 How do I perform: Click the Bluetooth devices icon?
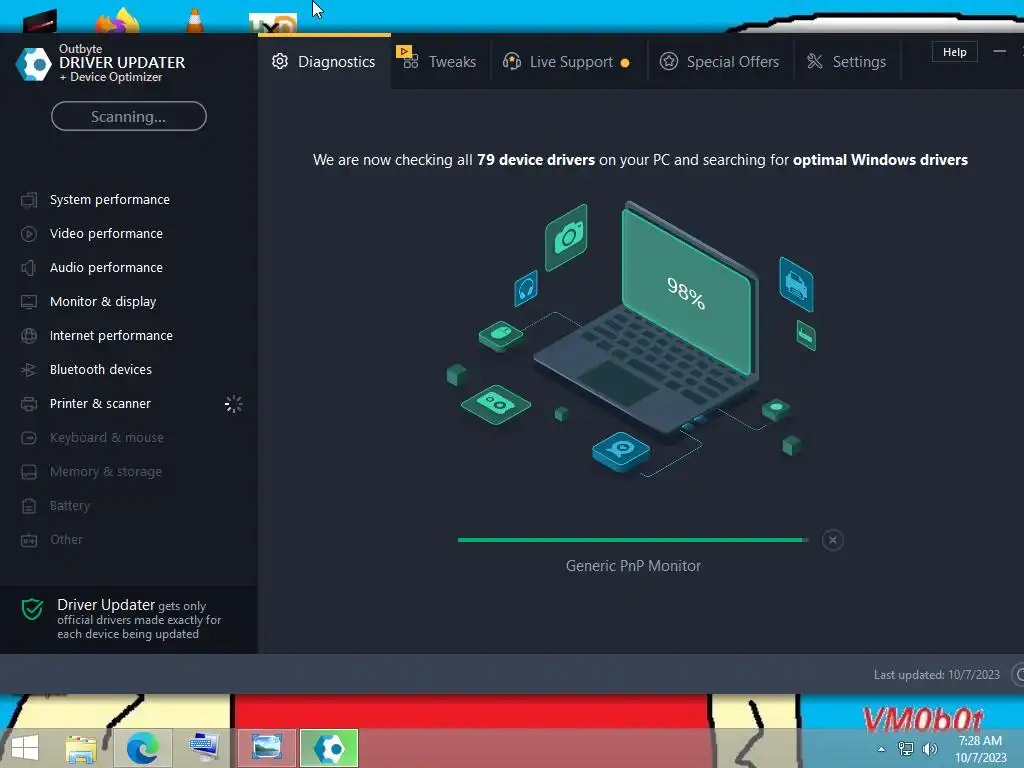29,370
